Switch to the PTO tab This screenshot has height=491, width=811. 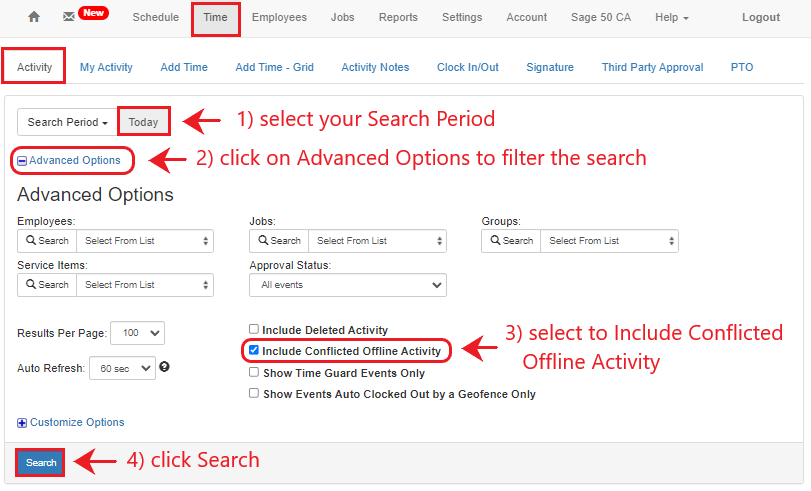click(742, 67)
